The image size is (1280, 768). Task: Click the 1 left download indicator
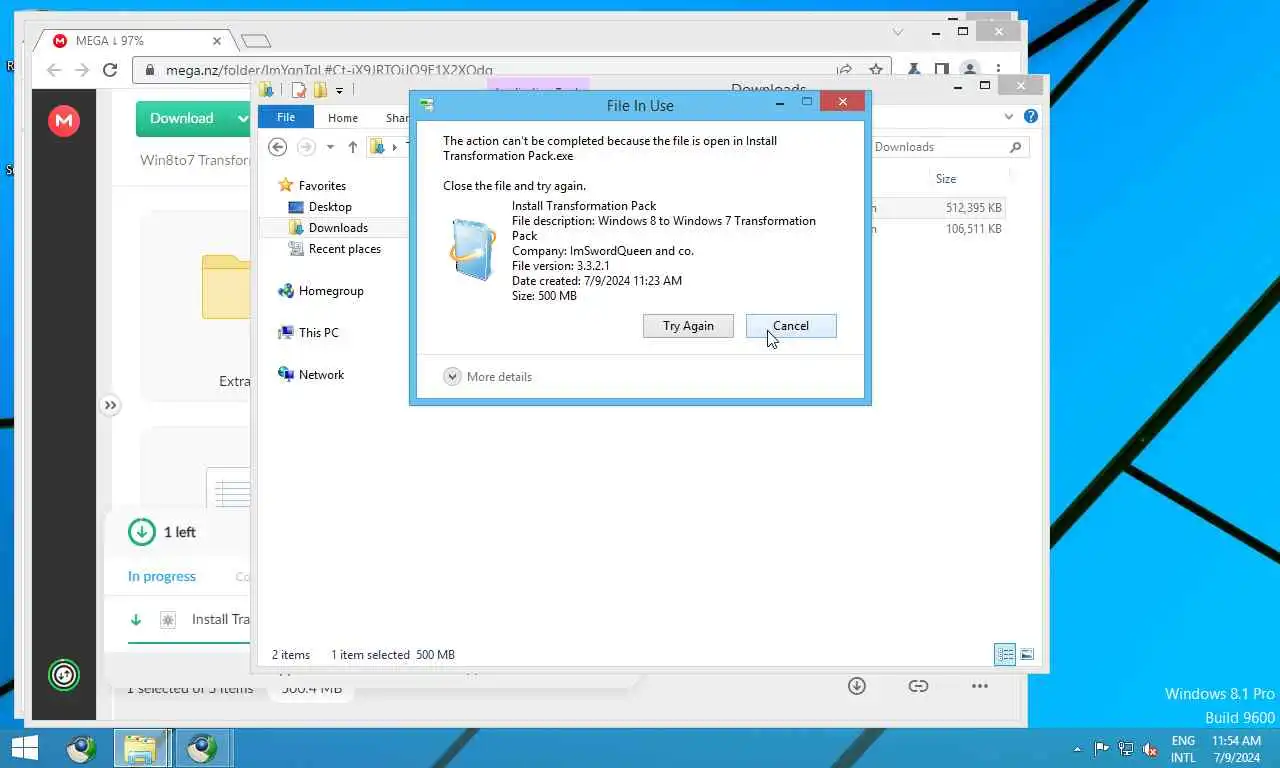tap(163, 532)
